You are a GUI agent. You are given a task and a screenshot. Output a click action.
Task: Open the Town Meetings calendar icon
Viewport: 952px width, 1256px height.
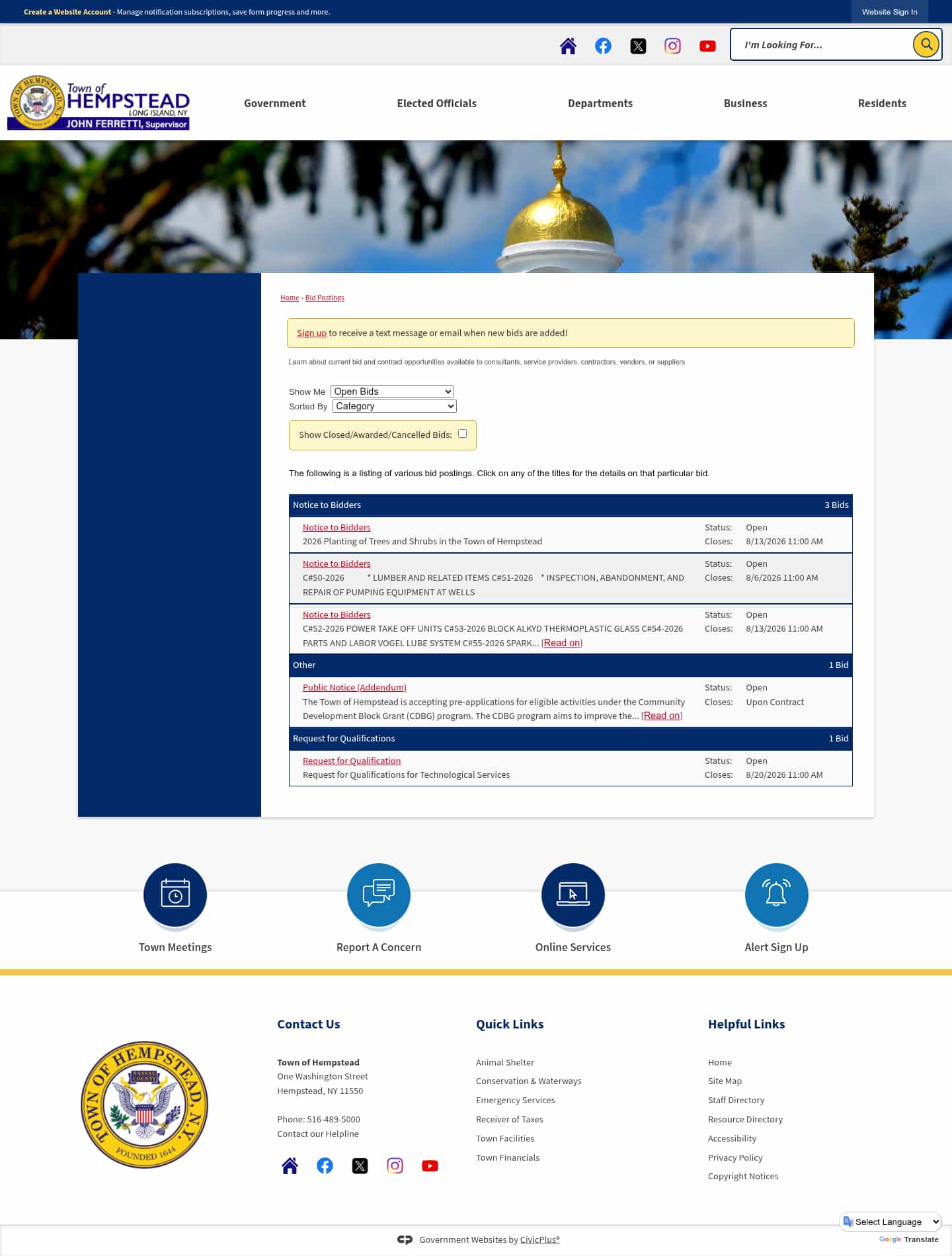175,894
